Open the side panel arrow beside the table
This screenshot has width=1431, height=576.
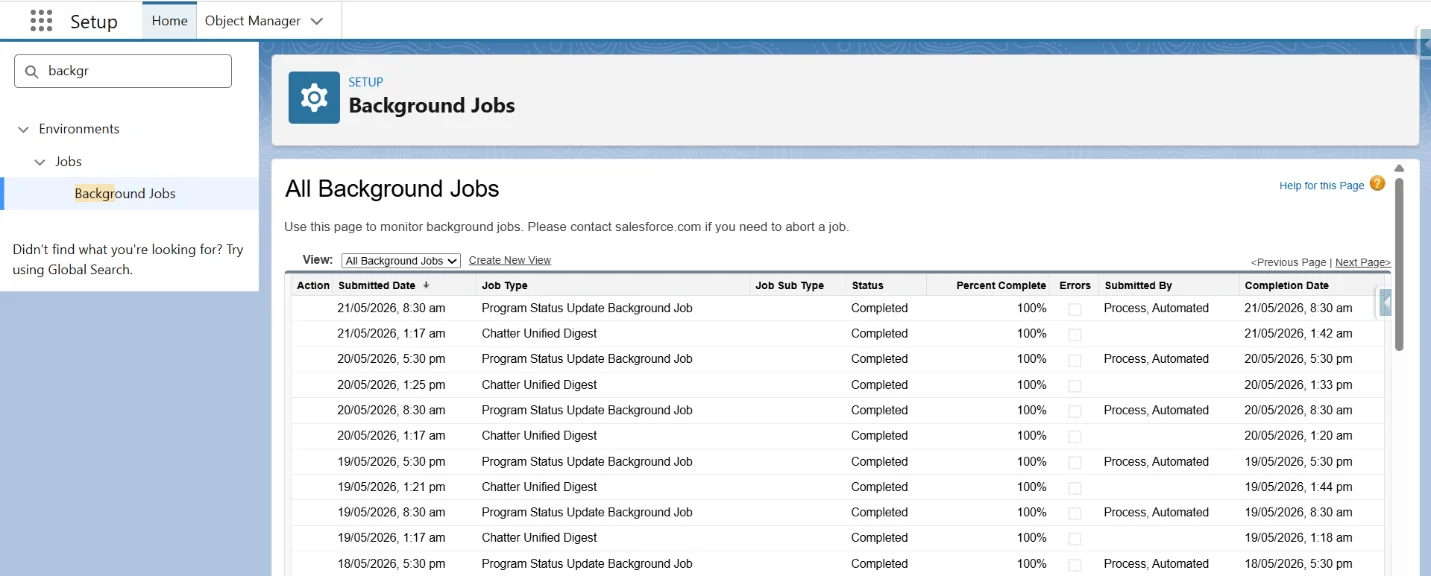[1386, 302]
